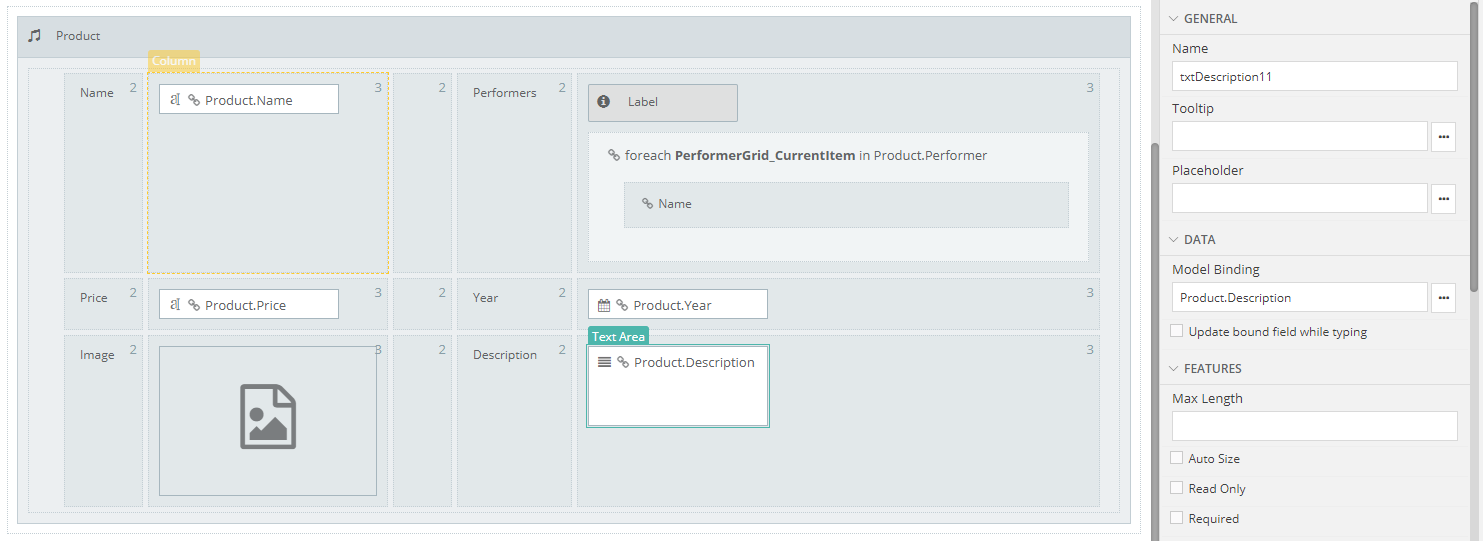The width and height of the screenshot is (1483, 541).
Task: Click the link icon beside the foreach PerformerGrid_CurrentItem text
Action: [614, 155]
